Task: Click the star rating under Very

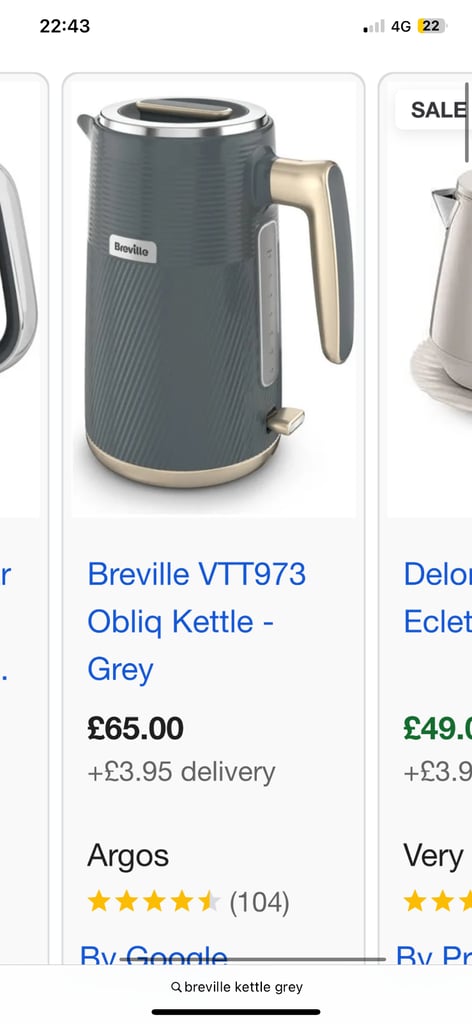Action: click(437, 902)
